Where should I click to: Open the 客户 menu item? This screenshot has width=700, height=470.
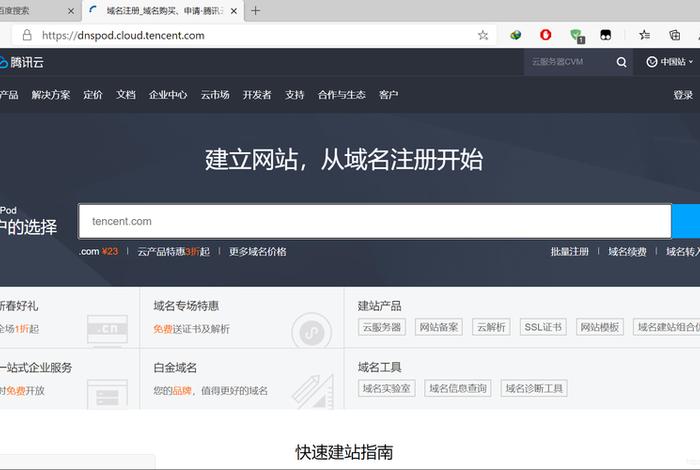coord(388,95)
